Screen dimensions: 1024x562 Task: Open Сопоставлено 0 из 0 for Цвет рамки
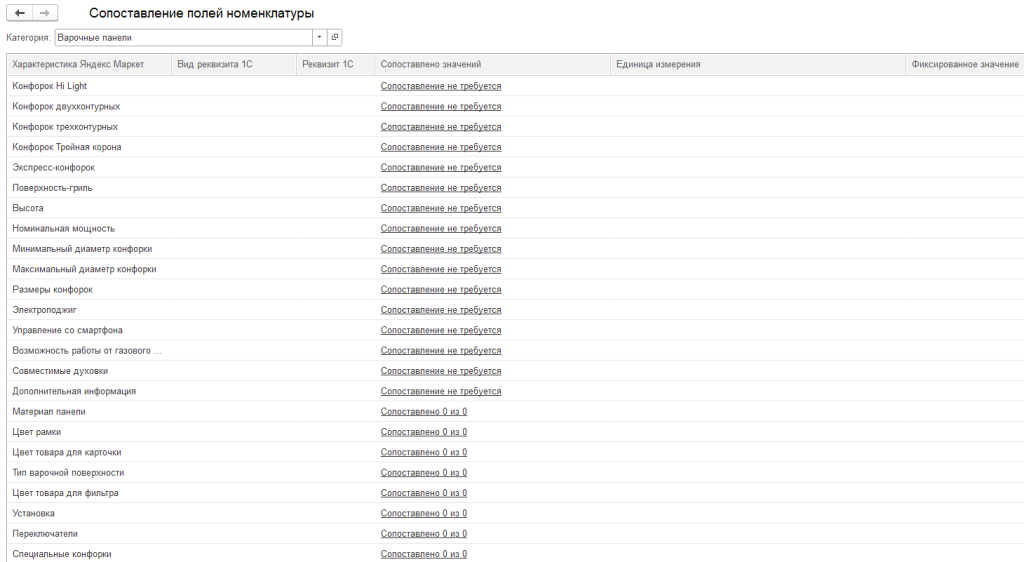pyautogui.click(x=424, y=432)
